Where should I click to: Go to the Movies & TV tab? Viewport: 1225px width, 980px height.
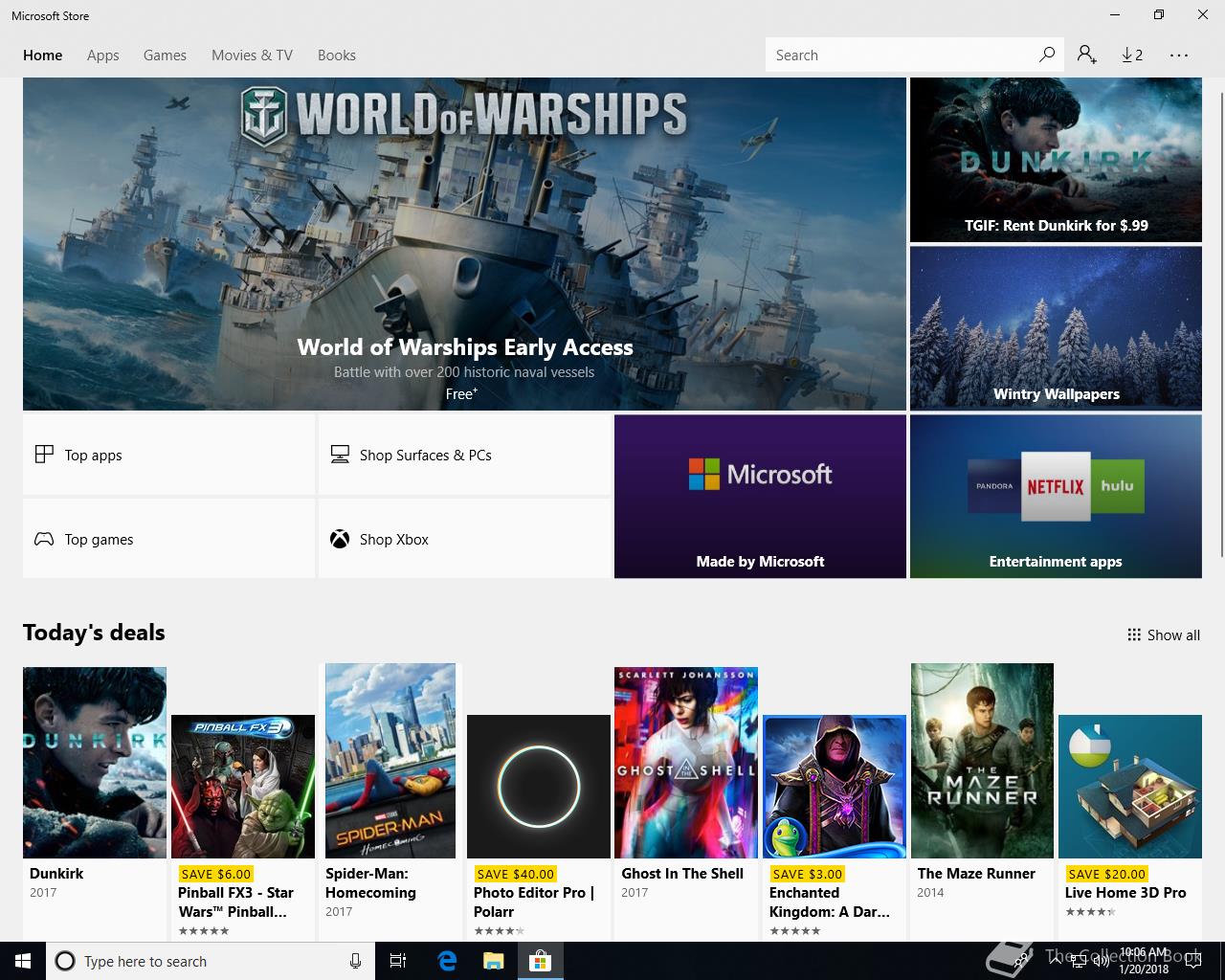pyautogui.click(x=252, y=56)
